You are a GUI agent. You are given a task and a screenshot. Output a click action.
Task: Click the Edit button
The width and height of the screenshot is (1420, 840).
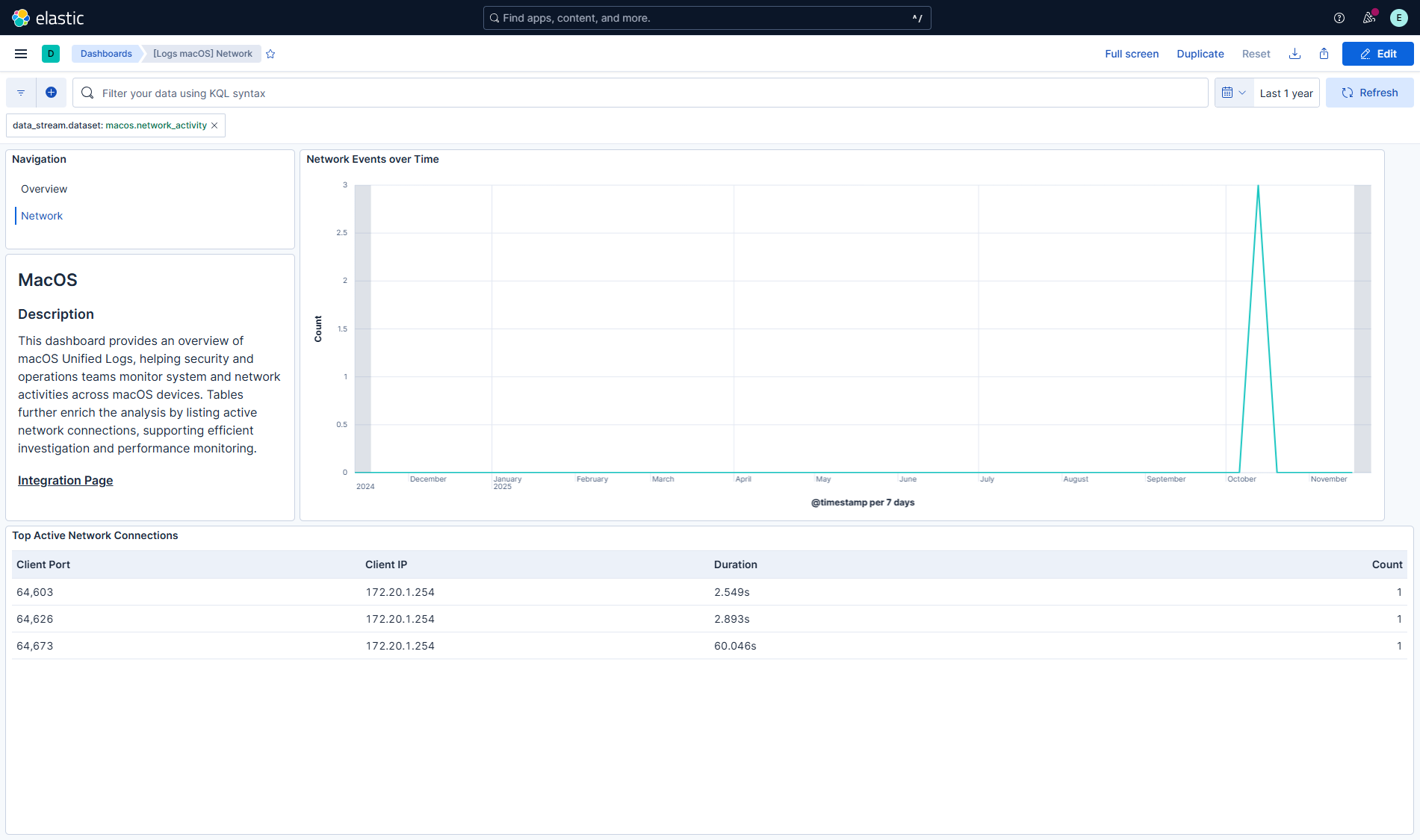[x=1377, y=53]
